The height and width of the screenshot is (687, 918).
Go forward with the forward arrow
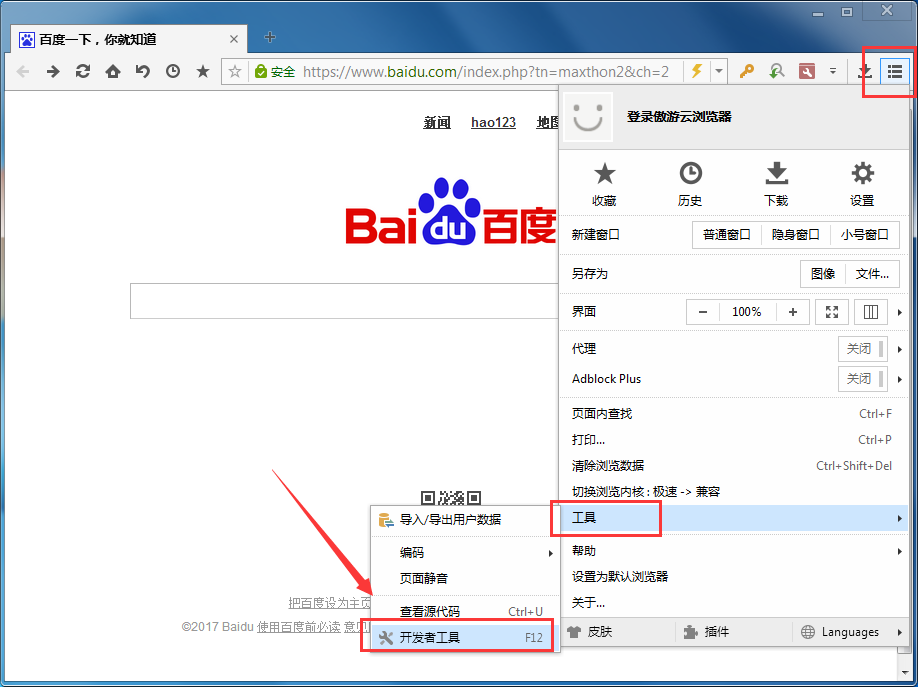[53, 72]
